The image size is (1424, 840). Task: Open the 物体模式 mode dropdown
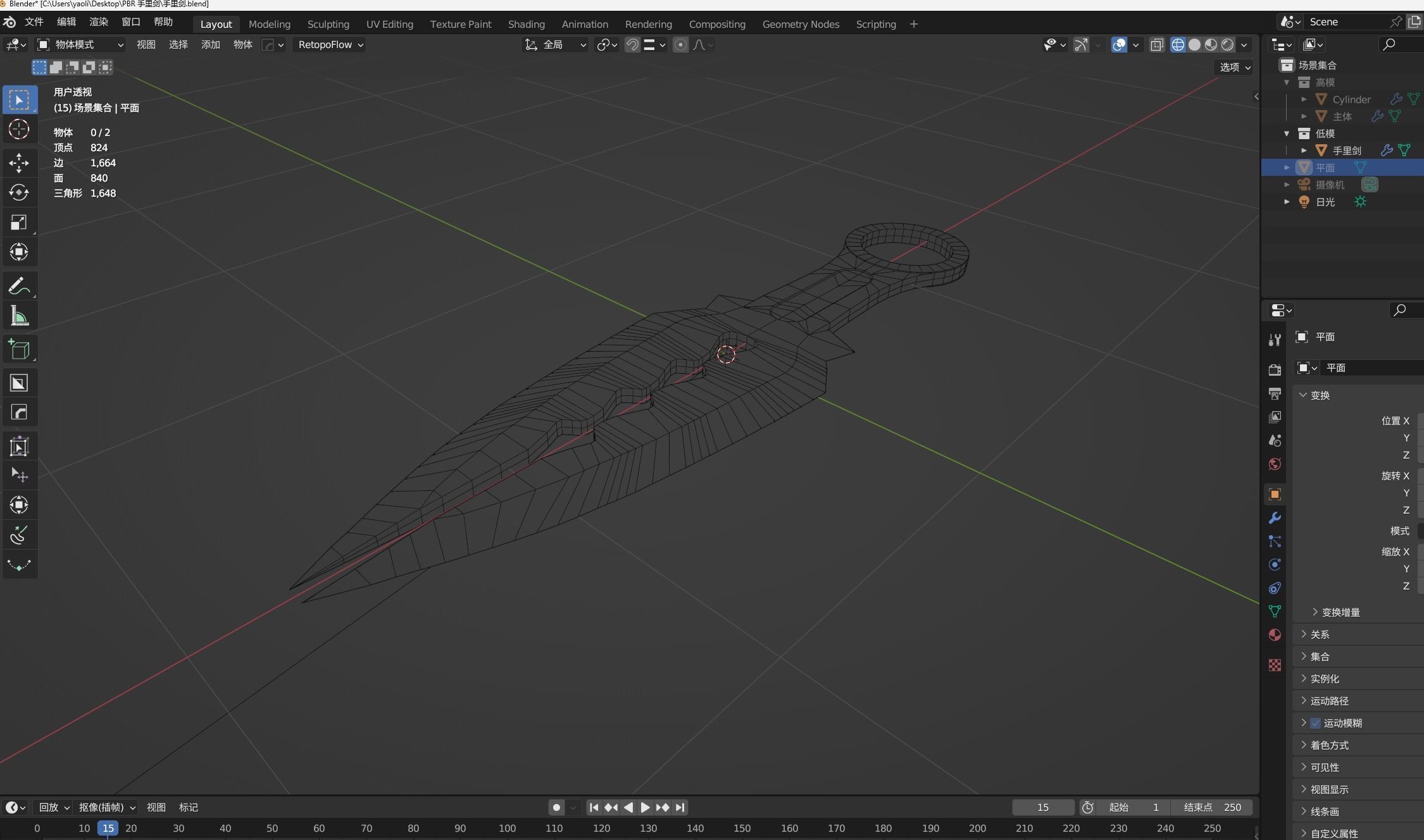coord(80,45)
